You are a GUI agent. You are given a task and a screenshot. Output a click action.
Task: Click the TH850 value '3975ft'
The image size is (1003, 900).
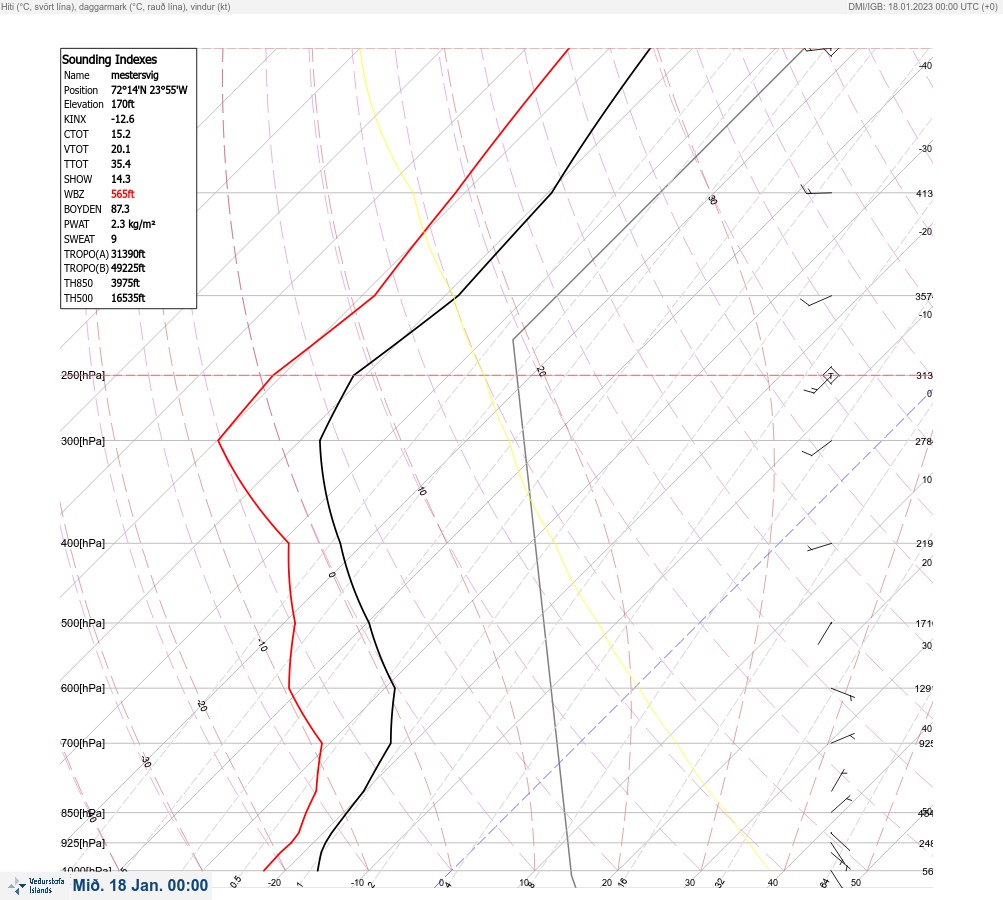[125, 283]
